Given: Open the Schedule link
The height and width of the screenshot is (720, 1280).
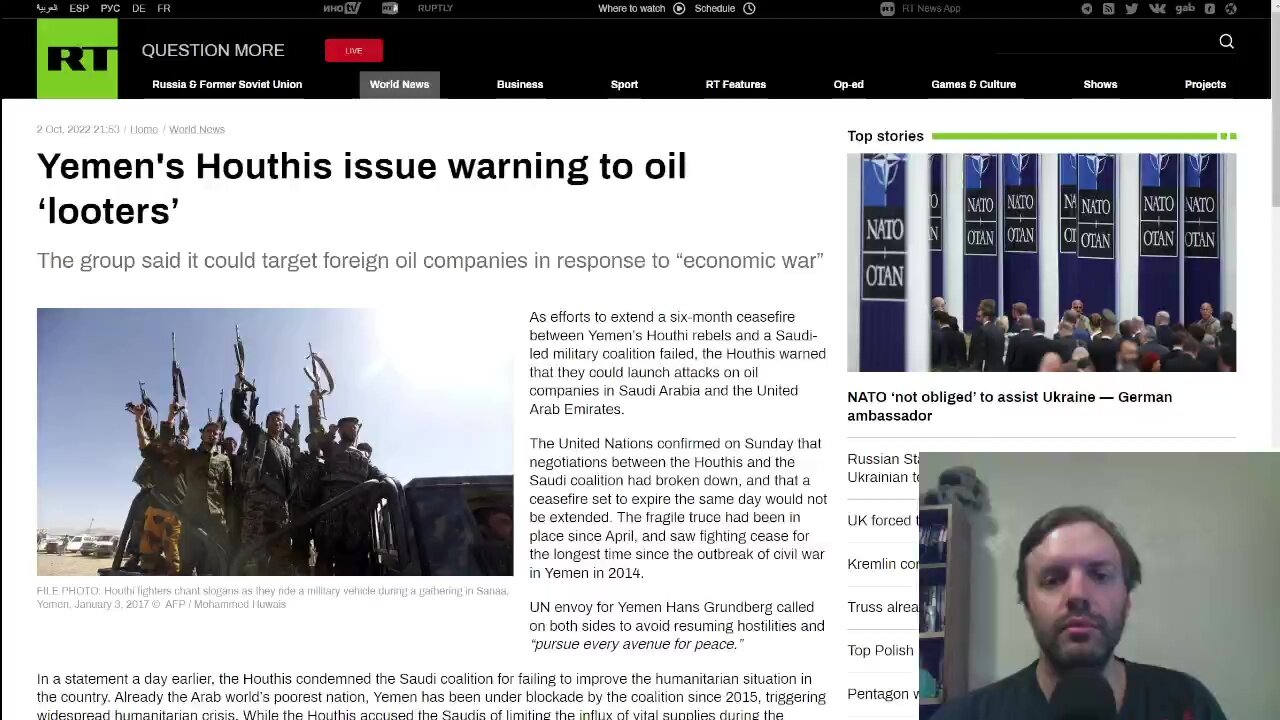Looking at the screenshot, I should [x=715, y=8].
